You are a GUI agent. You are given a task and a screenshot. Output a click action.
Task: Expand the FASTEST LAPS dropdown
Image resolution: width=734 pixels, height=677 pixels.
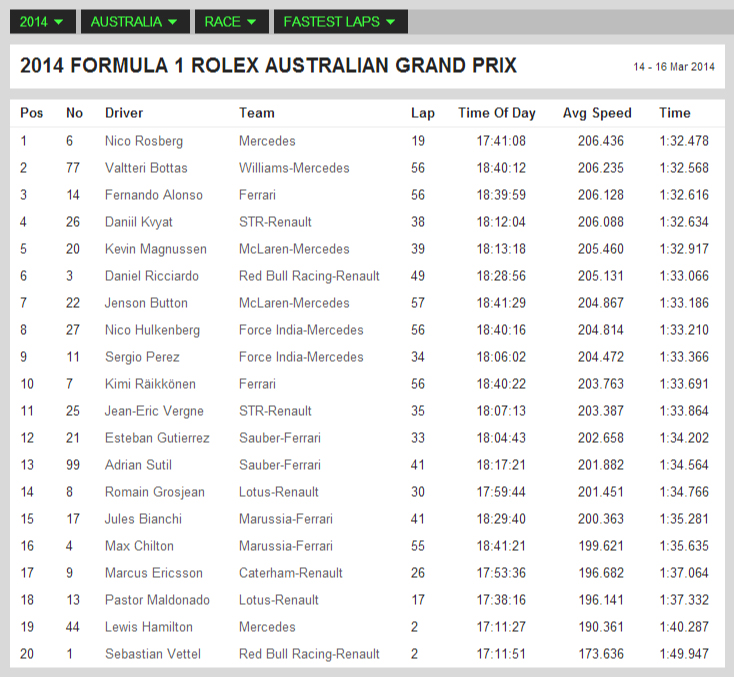pos(341,22)
